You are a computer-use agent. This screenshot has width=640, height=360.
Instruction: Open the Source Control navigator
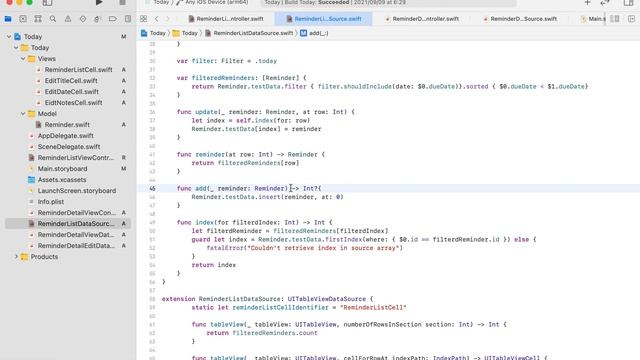23,19
